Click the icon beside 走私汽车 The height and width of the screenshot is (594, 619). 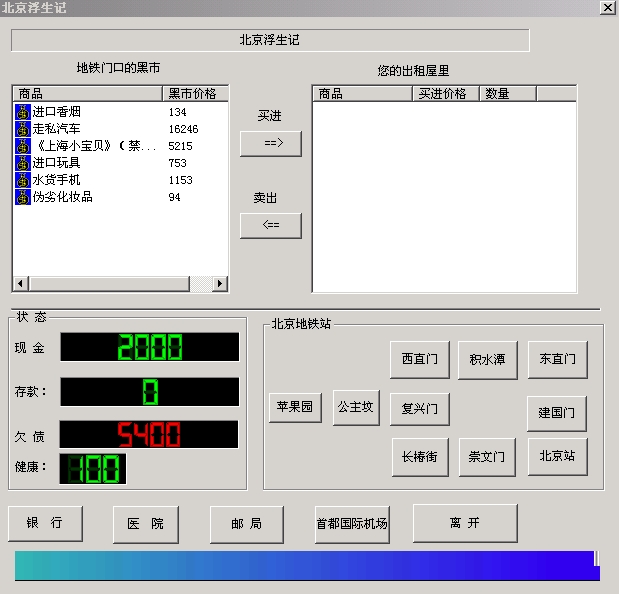tap(23, 129)
